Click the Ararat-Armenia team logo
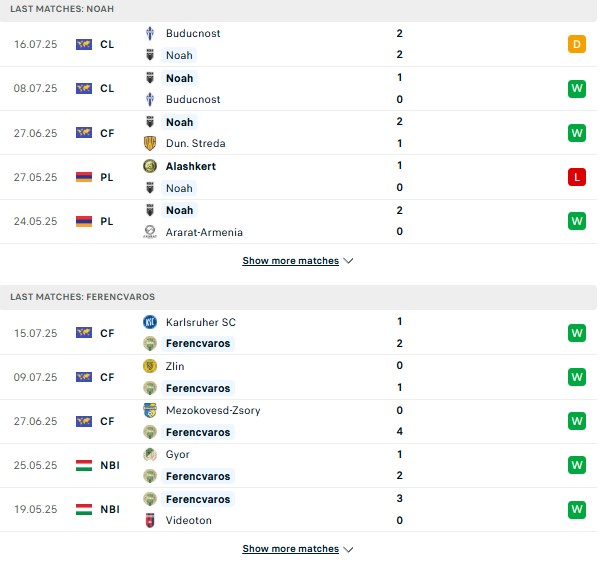 coord(150,232)
